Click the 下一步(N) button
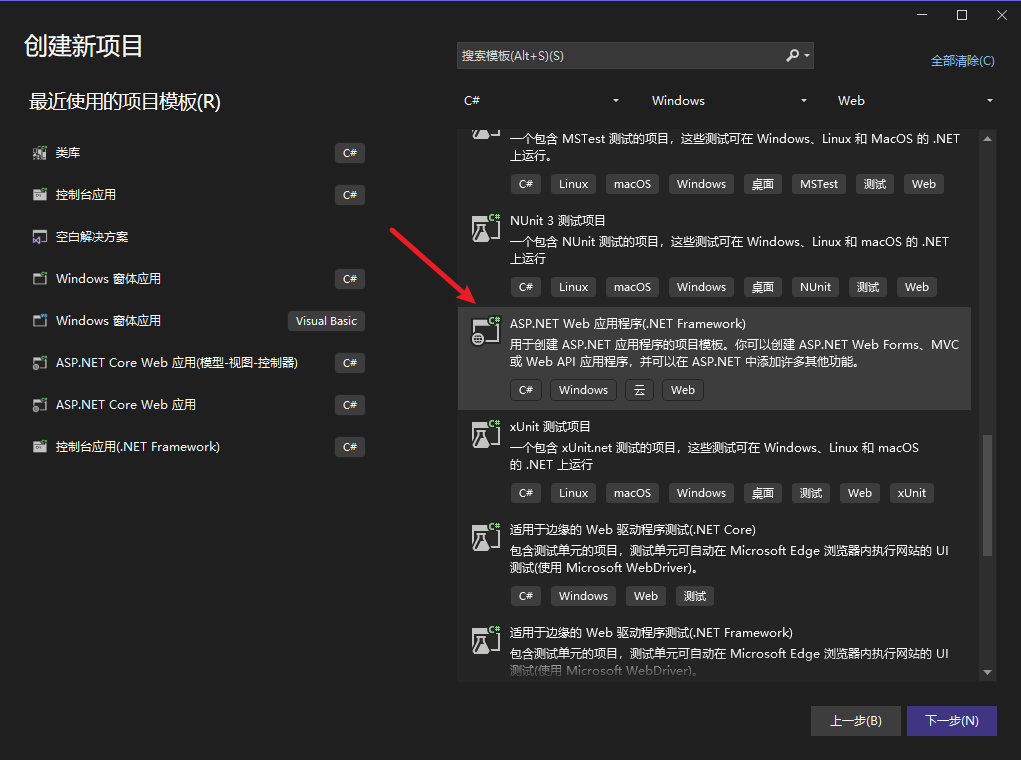Viewport: 1021px width, 760px height. pos(951,721)
